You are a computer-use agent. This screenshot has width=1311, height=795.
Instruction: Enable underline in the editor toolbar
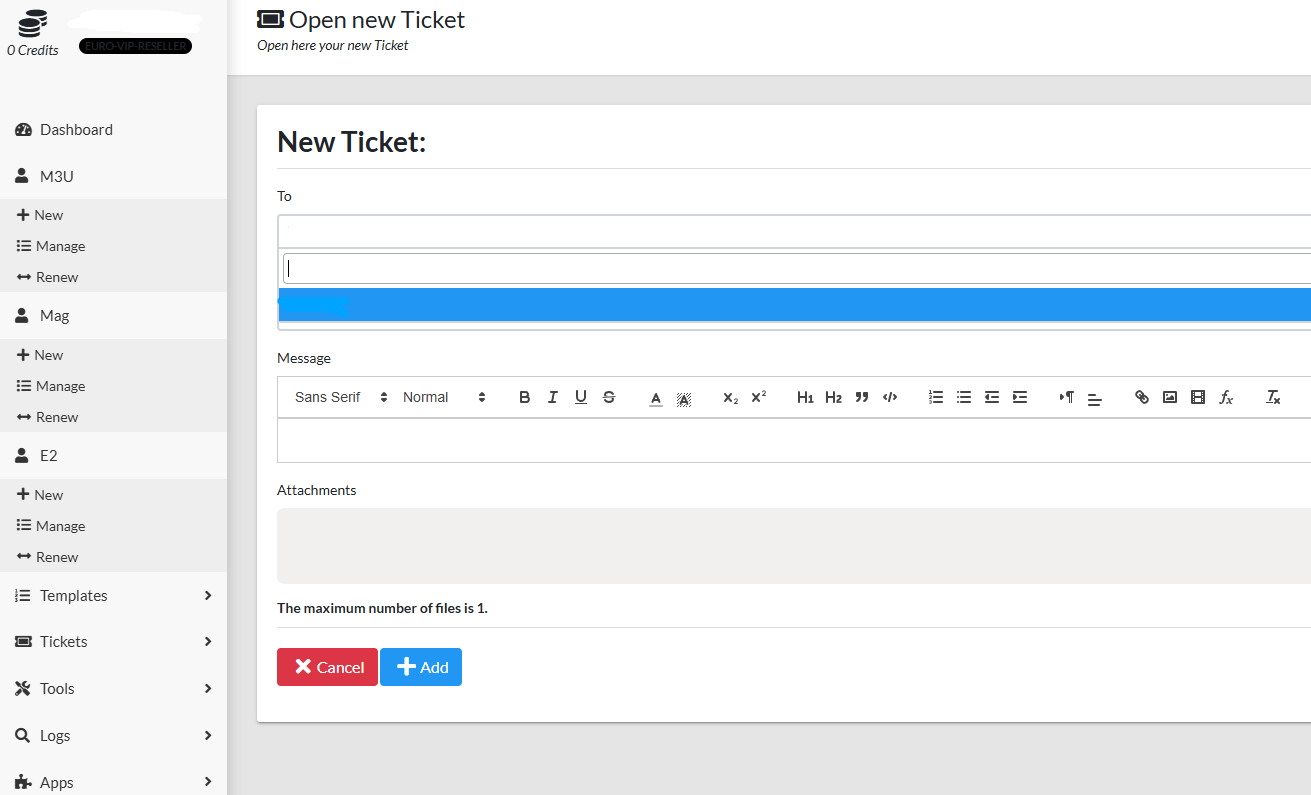coord(580,397)
